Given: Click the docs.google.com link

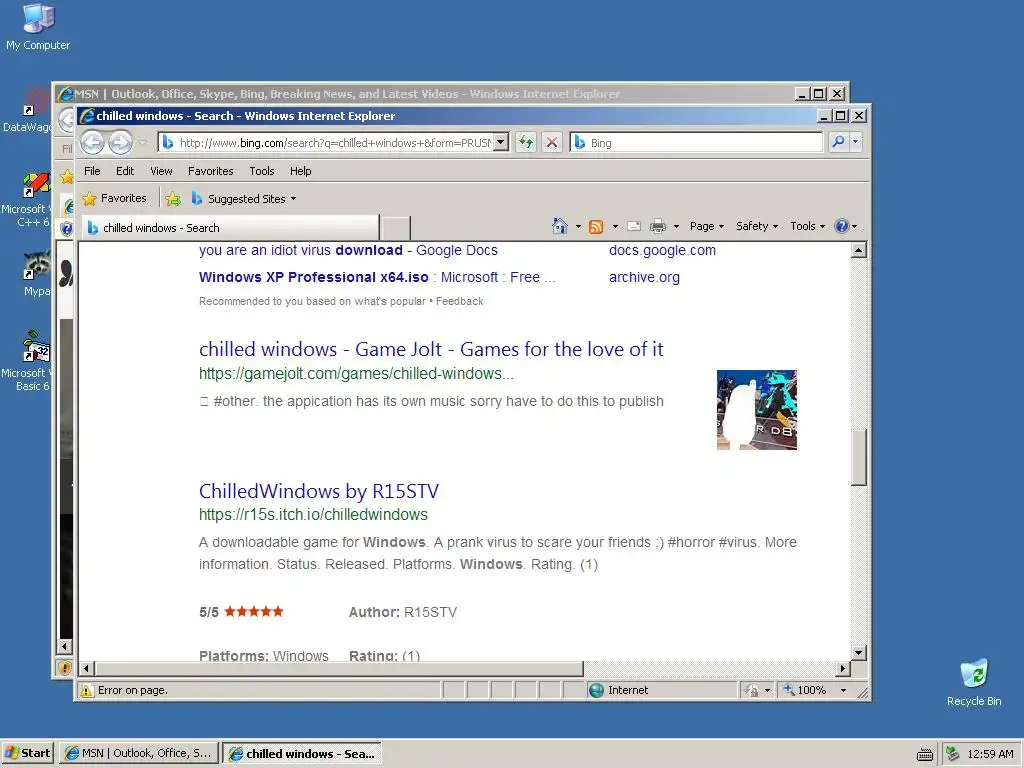Looking at the screenshot, I should (x=662, y=250).
